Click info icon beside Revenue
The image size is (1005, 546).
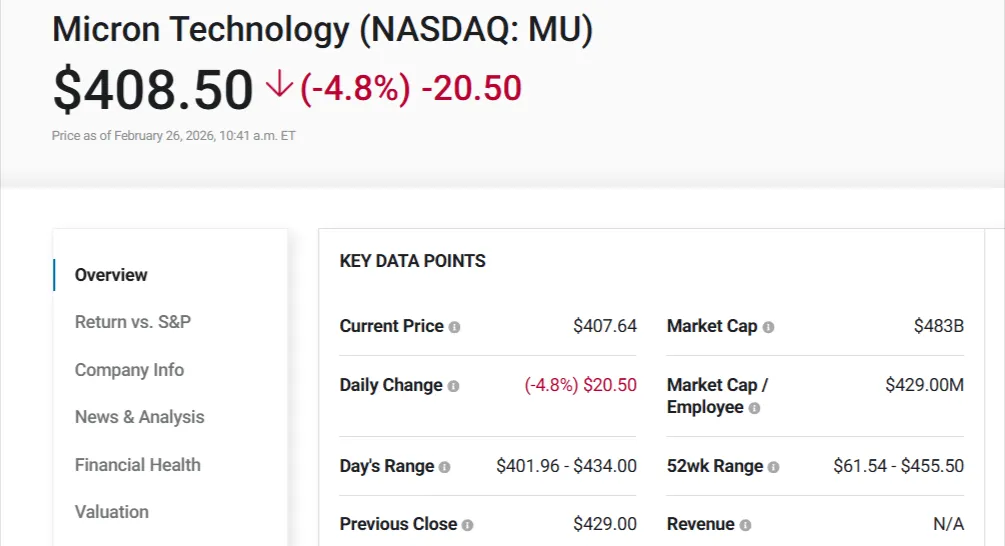tap(745, 525)
